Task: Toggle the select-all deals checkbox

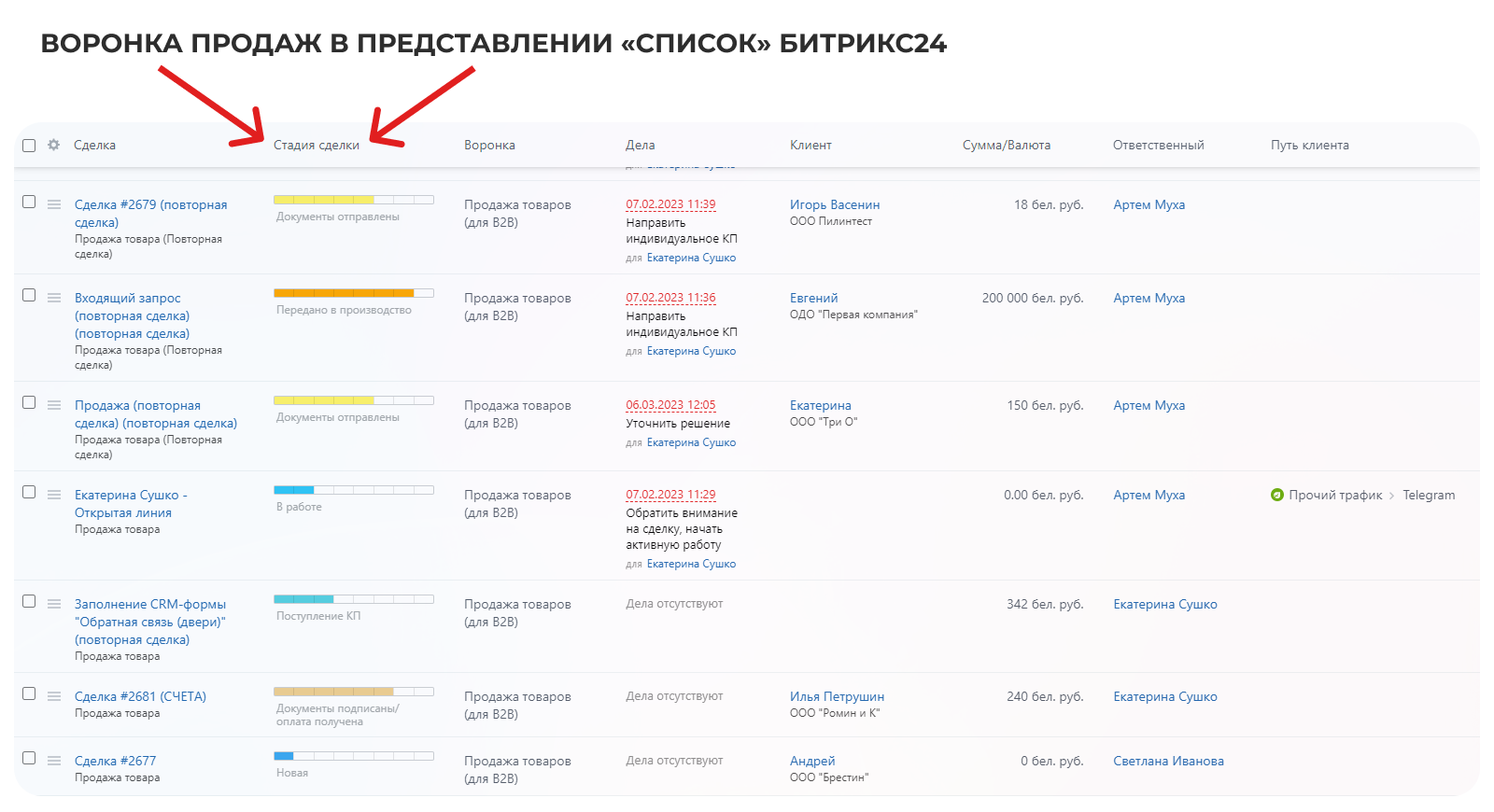Action: pyautogui.click(x=29, y=145)
